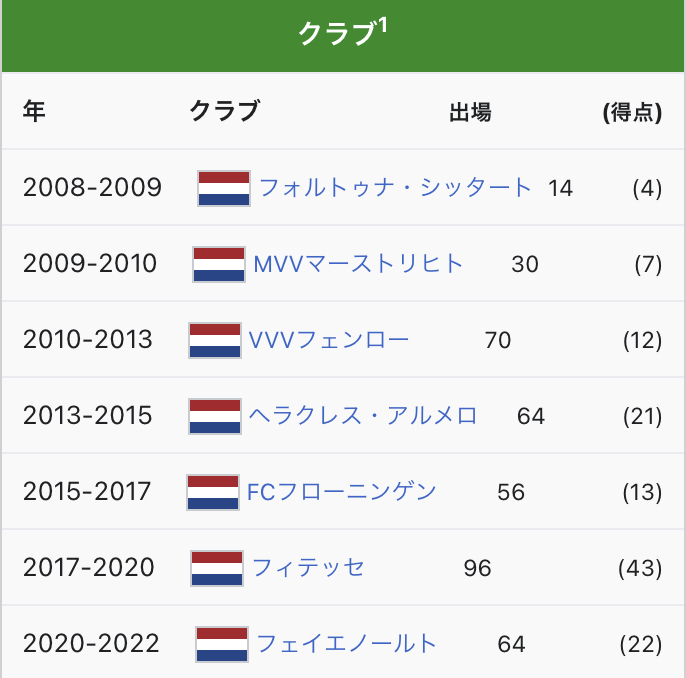Follow the VVVフェンロー link
The image size is (686, 678).
(329, 339)
